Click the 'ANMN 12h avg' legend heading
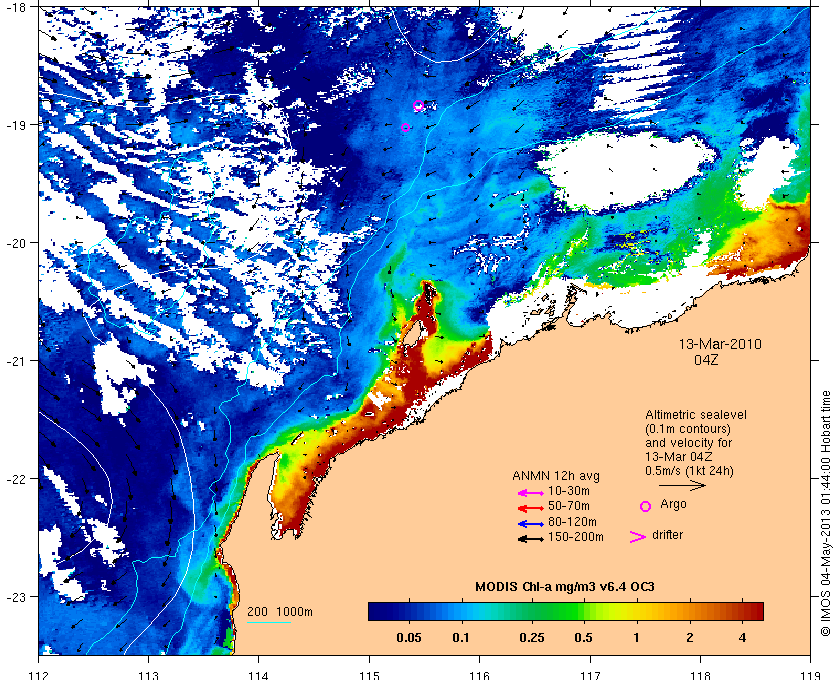This screenshot has width=840, height=680. click(556, 476)
